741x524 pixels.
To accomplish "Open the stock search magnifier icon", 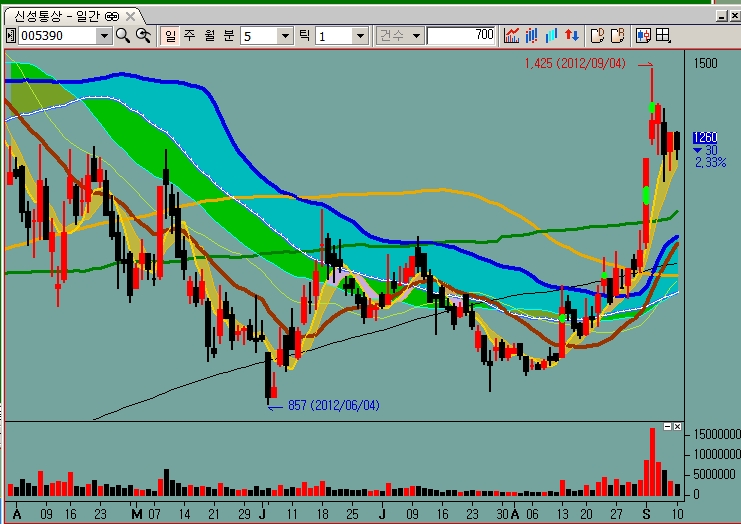I will pyautogui.click(x=123, y=35).
